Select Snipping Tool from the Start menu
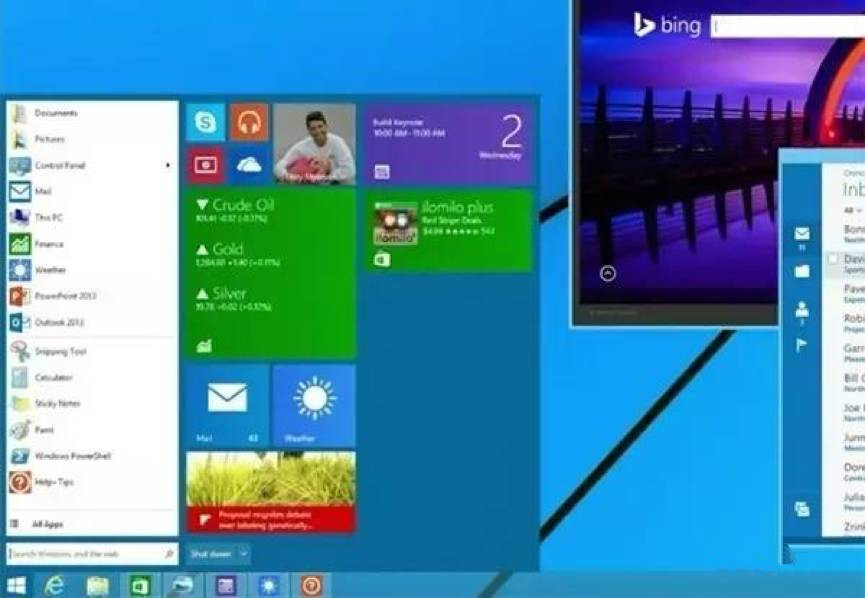Viewport: 865px width, 598px height. 60,351
